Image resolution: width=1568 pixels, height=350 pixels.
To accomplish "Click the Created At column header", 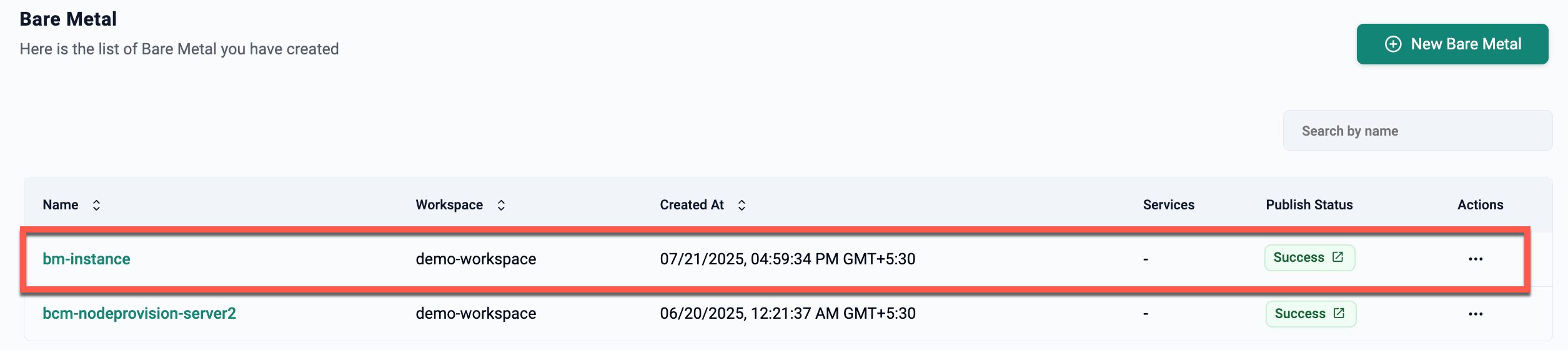I will pyautogui.click(x=692, y=205).
